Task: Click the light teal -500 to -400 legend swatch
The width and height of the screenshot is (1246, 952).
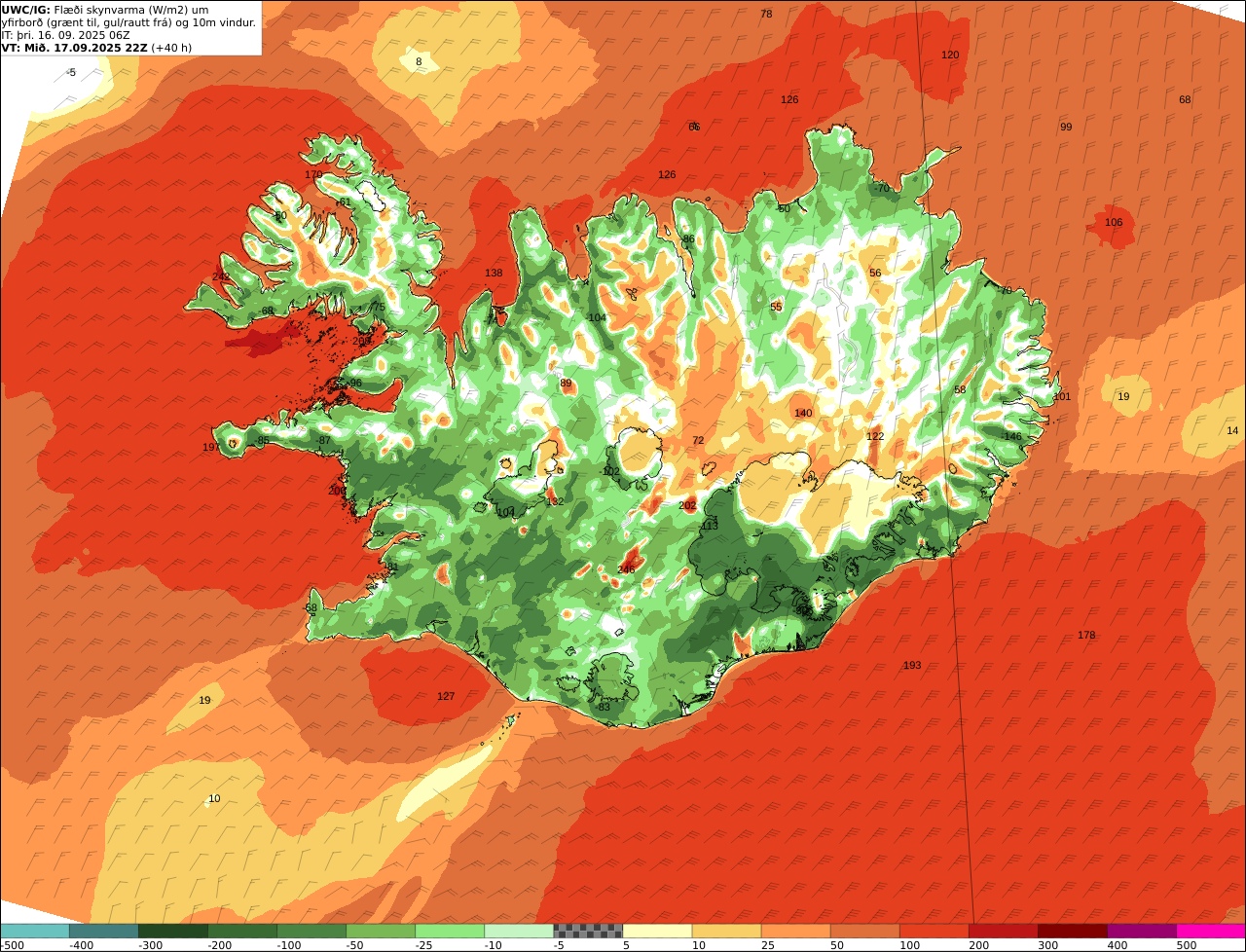Action: 34,931
